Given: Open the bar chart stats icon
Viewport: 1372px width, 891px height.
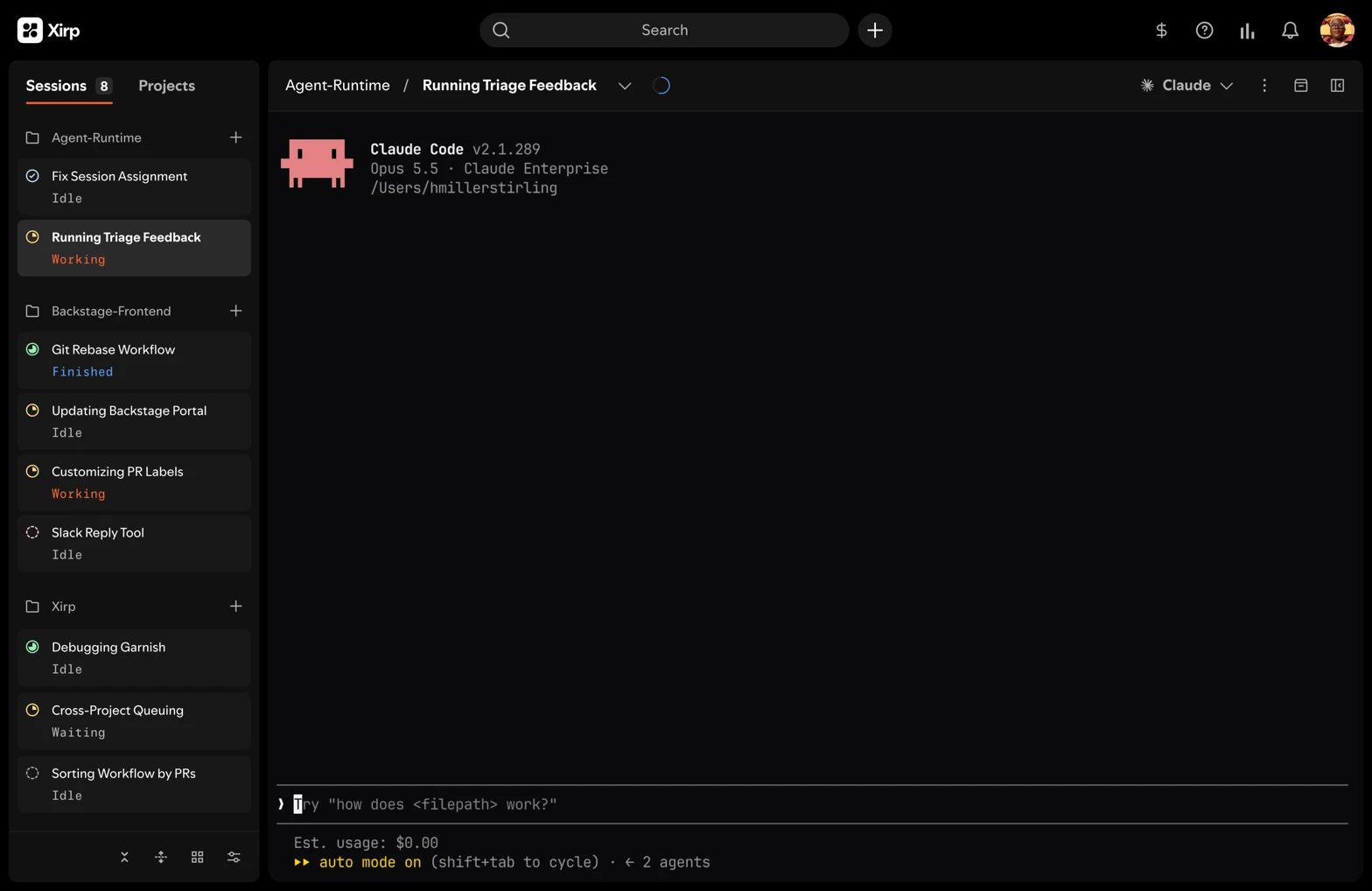Looking at the screenshot, I should click(x=1247, y=31).
